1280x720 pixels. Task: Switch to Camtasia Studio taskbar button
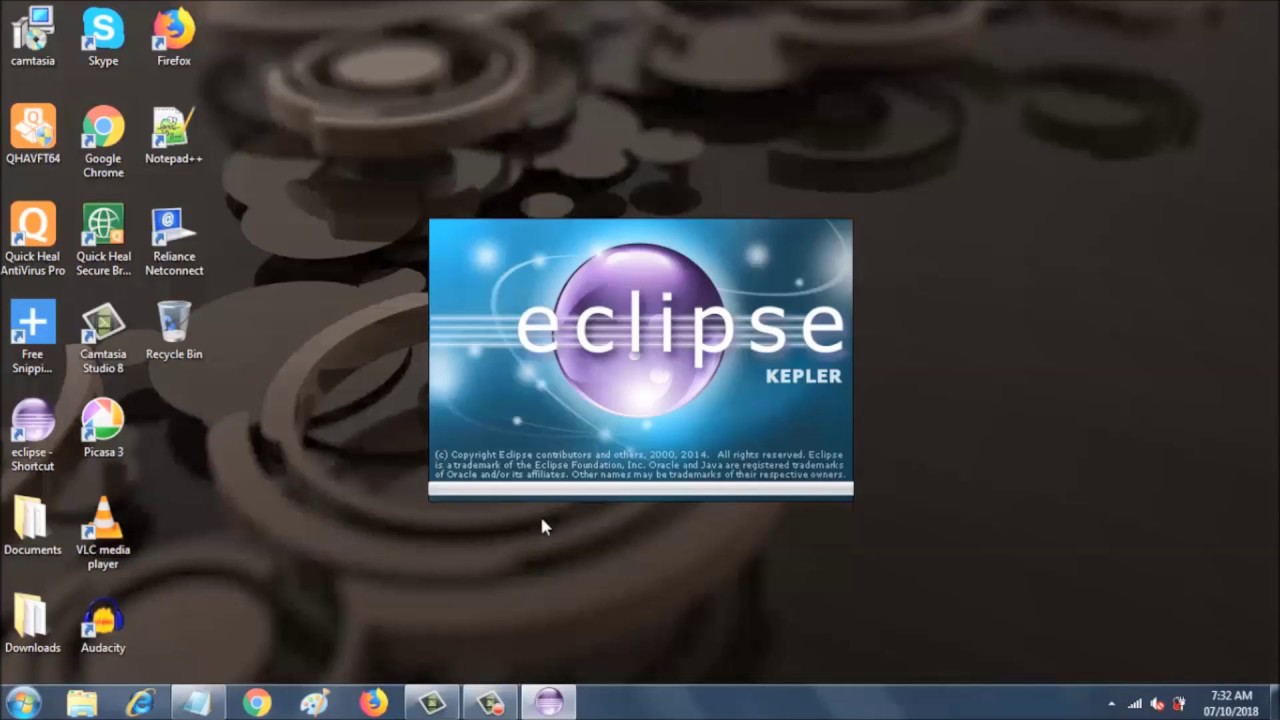432,702
